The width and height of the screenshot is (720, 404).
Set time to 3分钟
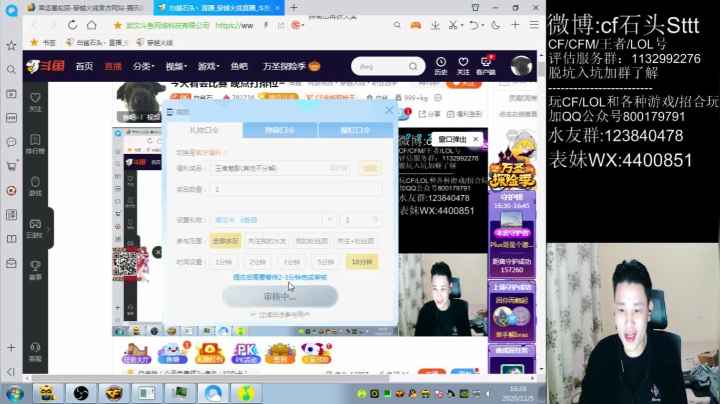point(291,262)
